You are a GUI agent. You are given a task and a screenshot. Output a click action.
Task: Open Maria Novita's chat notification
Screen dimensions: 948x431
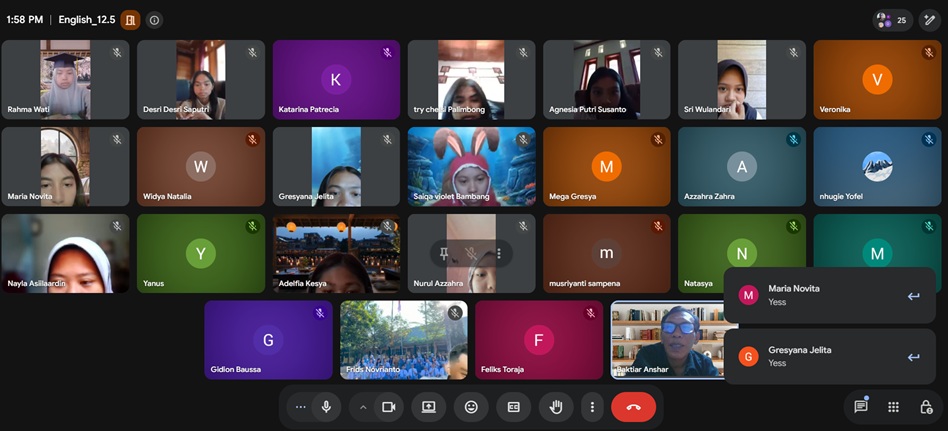click(x=830, y=295)
